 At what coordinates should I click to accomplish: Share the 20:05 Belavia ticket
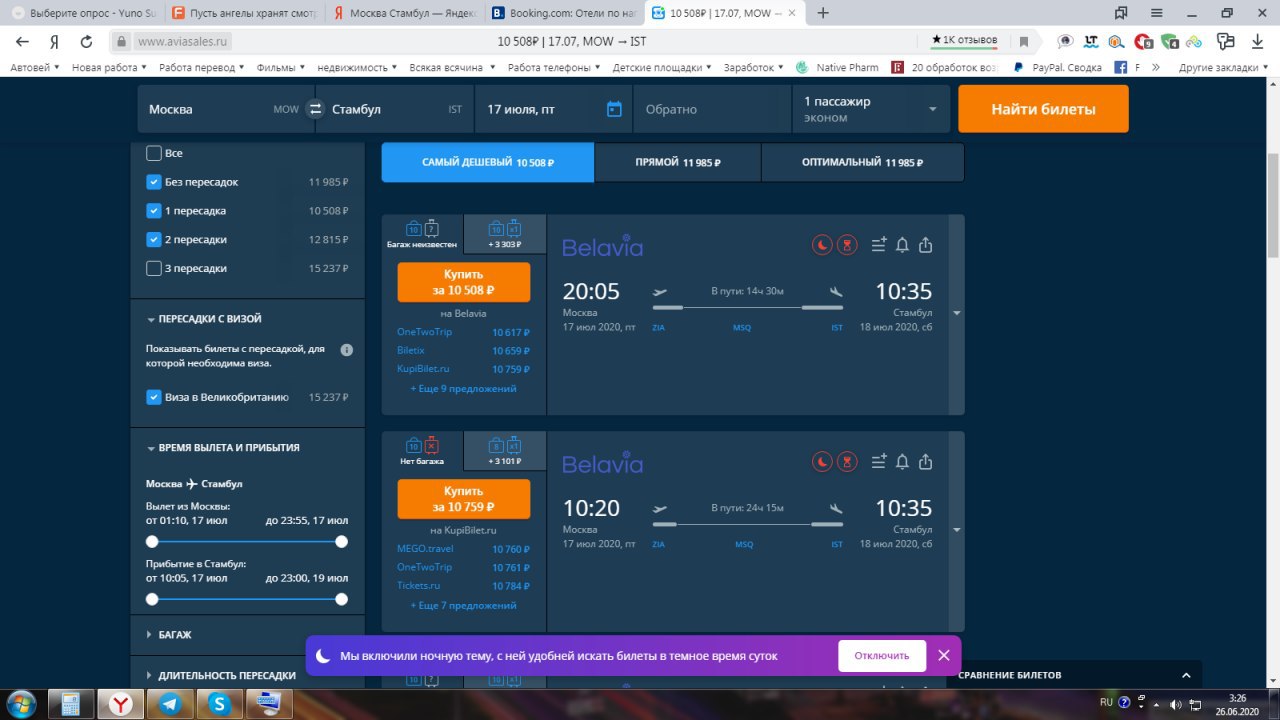pos(926,244)
